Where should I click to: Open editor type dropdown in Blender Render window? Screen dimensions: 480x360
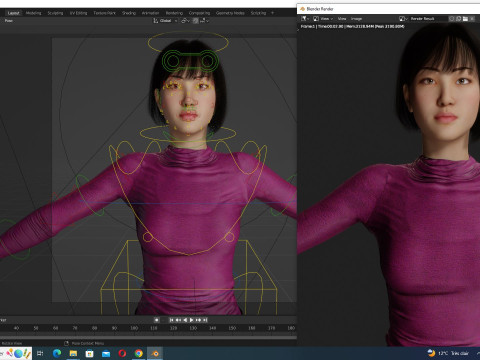click(x=305, y=19)
